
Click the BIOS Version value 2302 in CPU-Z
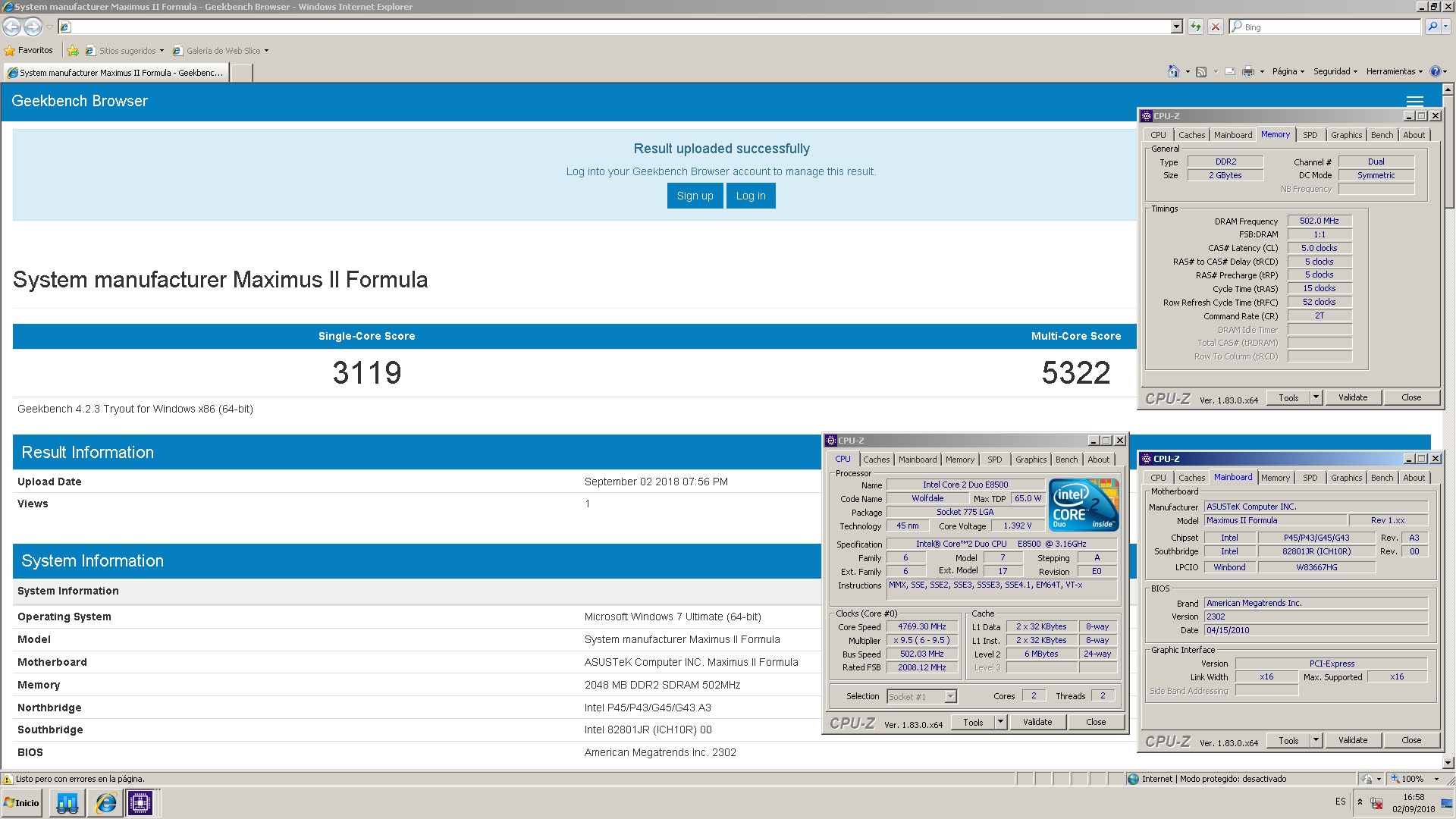click(1316, 617)
